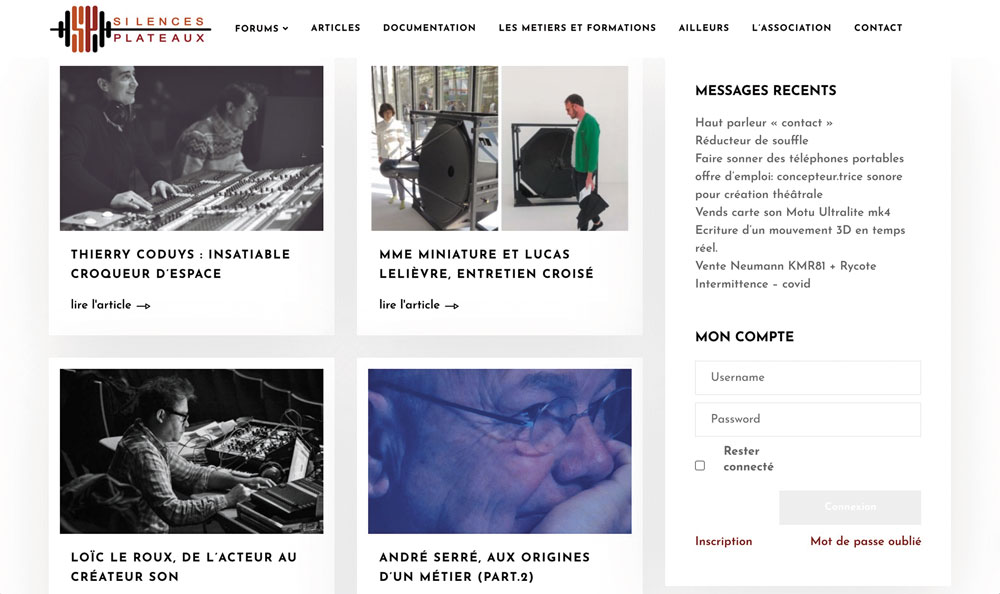Click the Silences Plateaux logo

(x=131, y=29)
